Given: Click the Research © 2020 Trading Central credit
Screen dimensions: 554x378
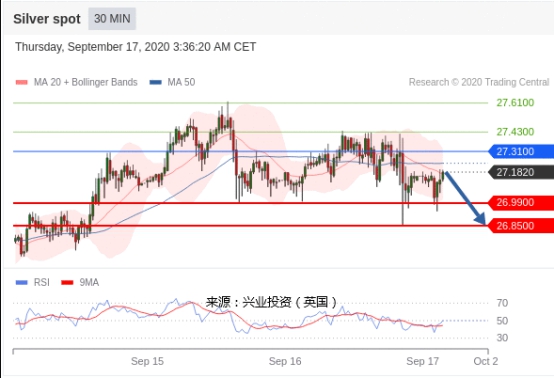Looking at the screenshot, I should pos(479,82).
